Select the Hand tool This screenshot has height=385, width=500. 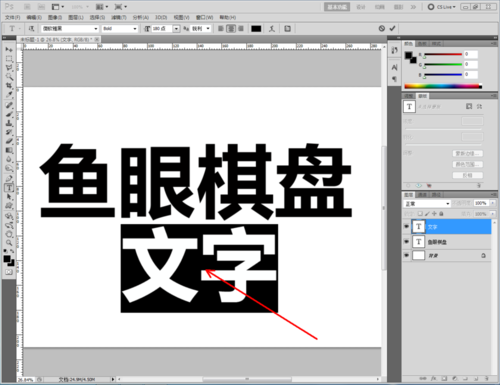tap(9, 234)
